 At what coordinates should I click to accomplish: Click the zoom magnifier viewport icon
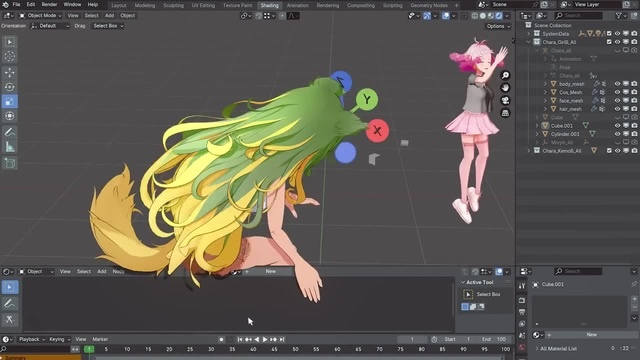[505, 75]
